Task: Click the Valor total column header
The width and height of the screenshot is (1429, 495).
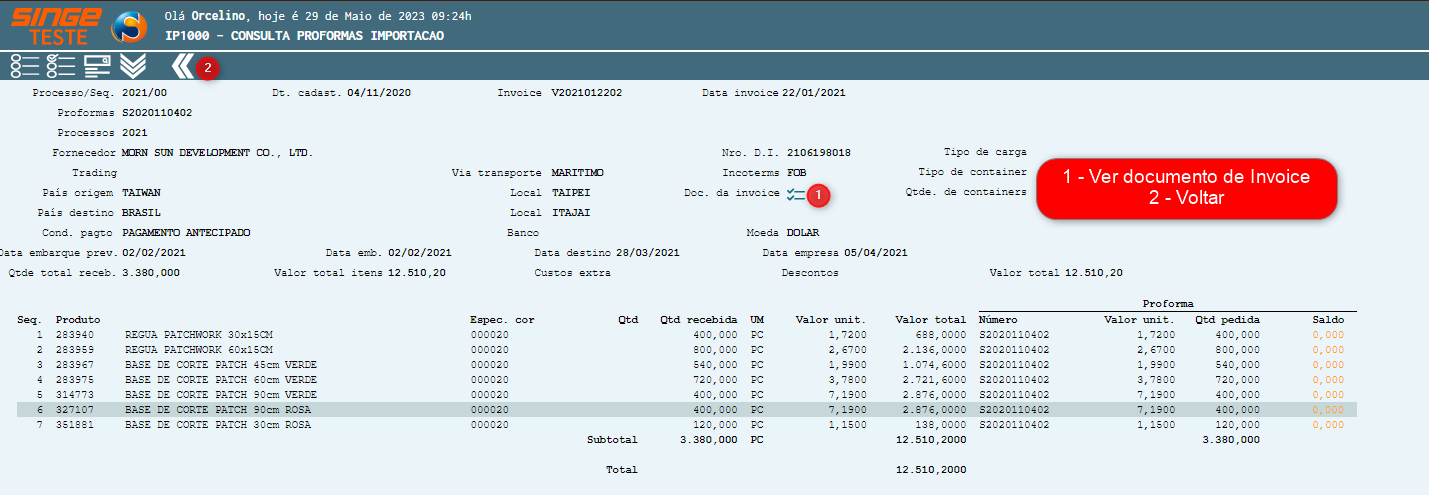Action: pyautogui.click(x=930, y=319)
